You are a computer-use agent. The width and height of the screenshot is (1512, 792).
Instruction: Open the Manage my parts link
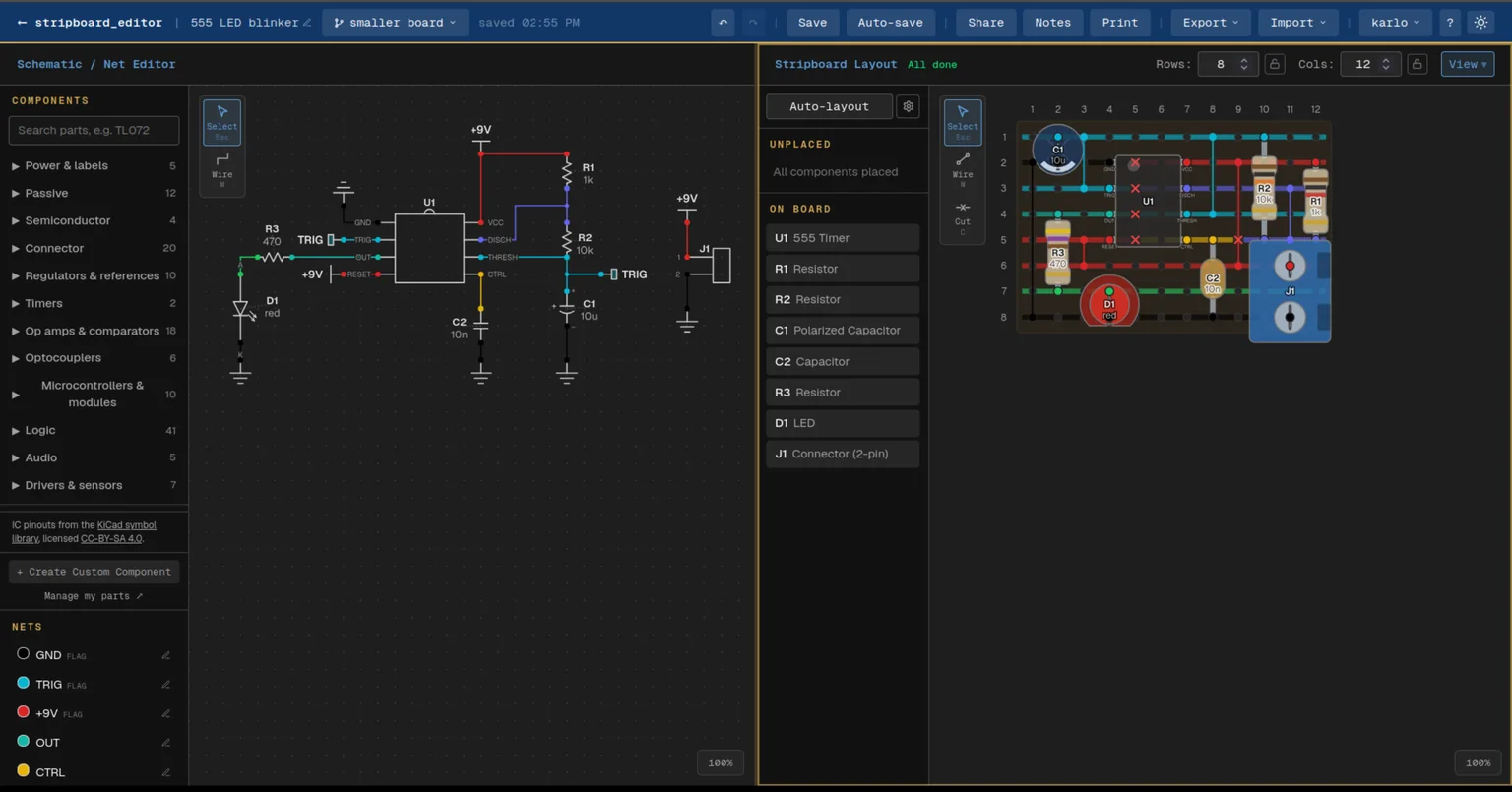pos(94,596)
